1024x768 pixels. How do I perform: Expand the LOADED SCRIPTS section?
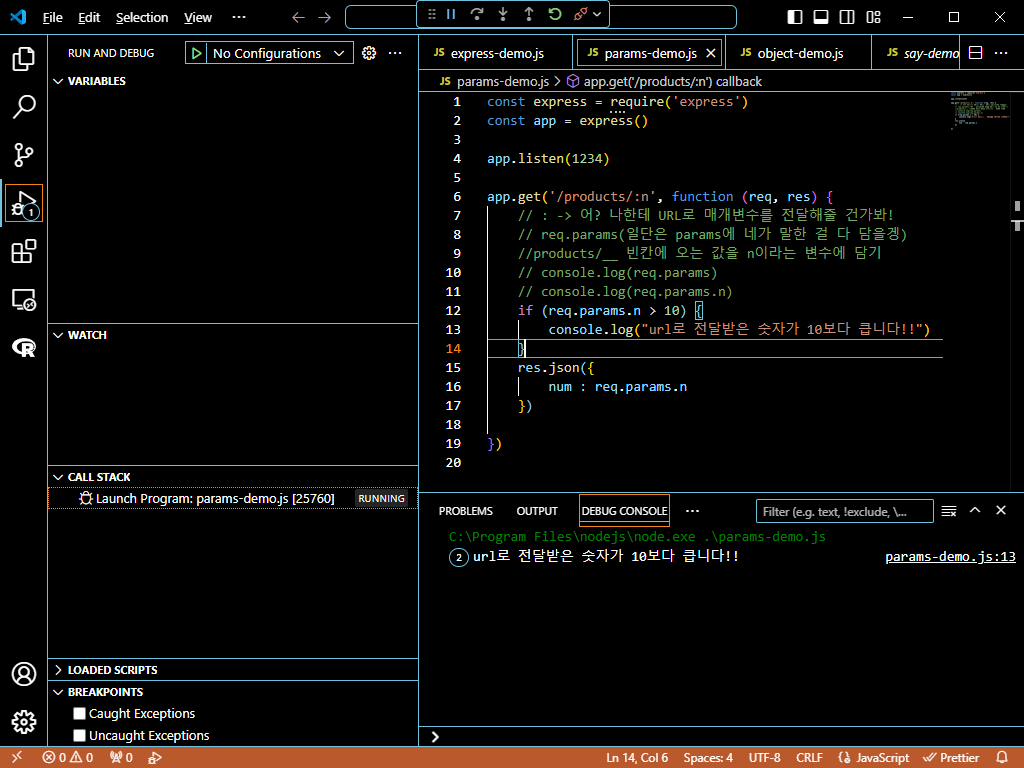coord(58,670)
